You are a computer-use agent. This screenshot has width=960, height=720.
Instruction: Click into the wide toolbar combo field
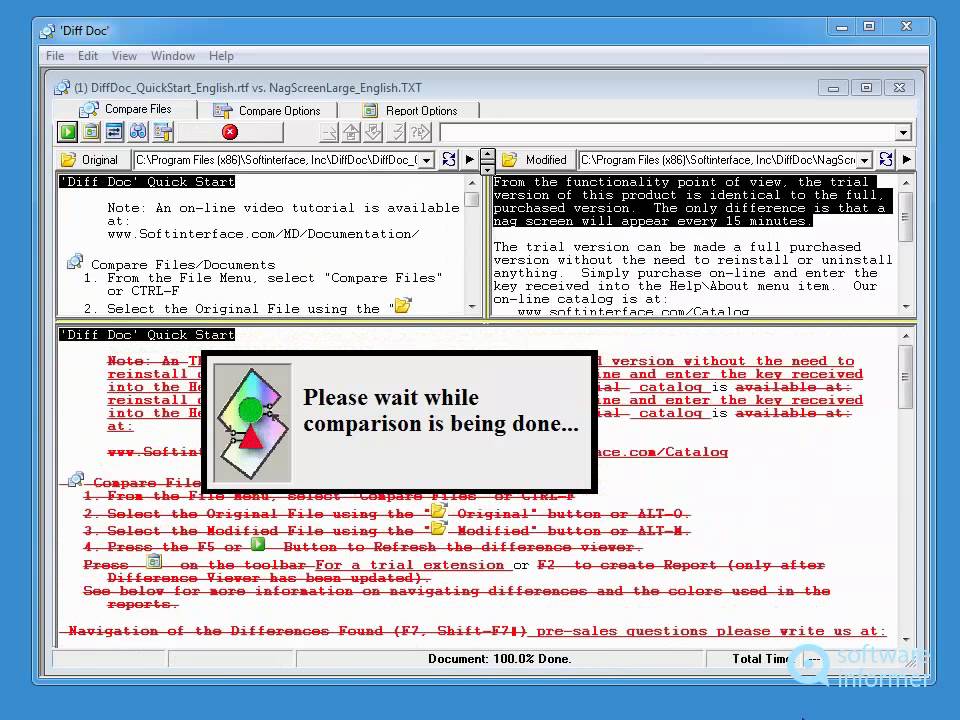point(668,132)
